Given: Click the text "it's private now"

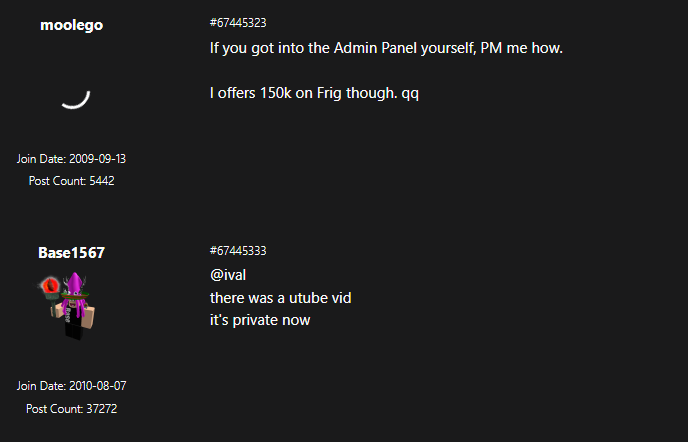Looking at the screenshot, I should tap(260, 320).
